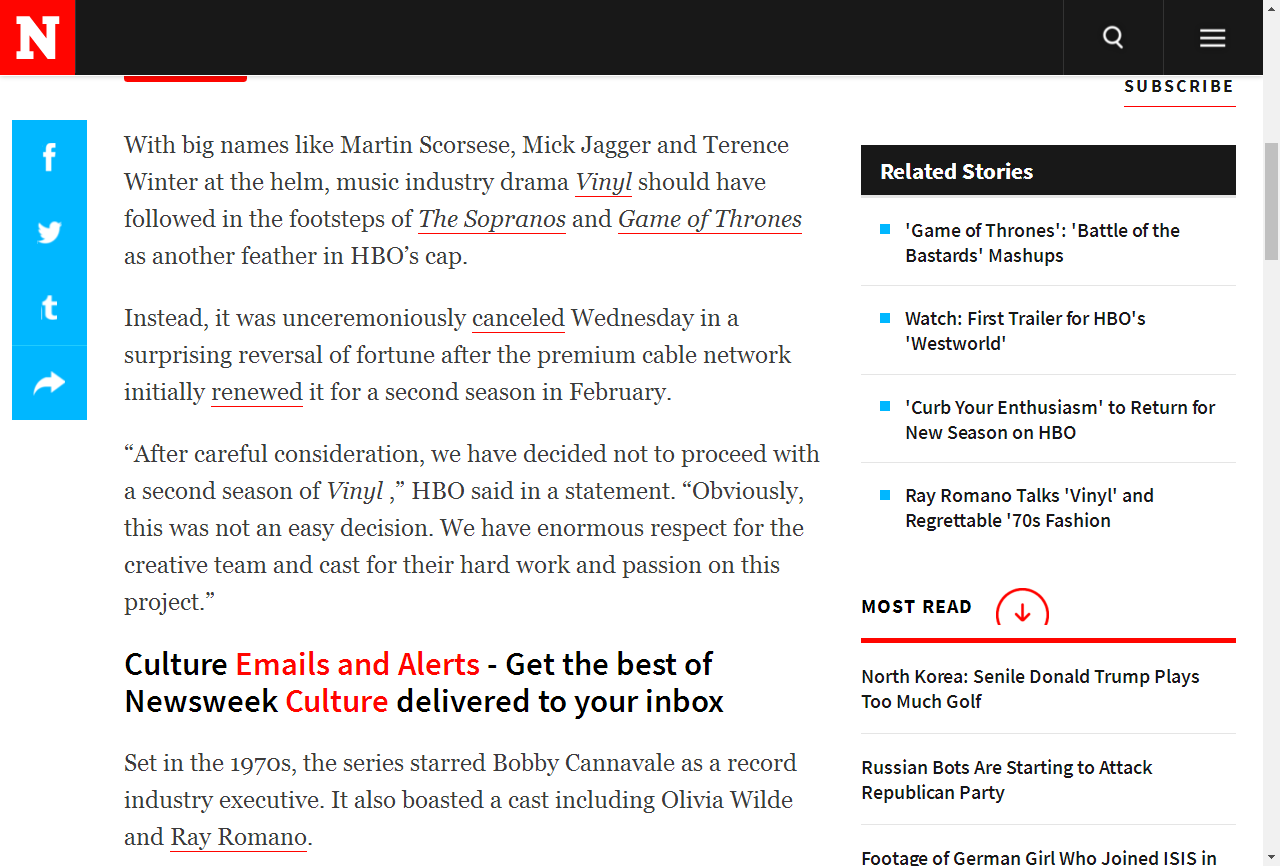Open Ray Romano Talks 'Vinyl' story

(x=1029, y=508)
